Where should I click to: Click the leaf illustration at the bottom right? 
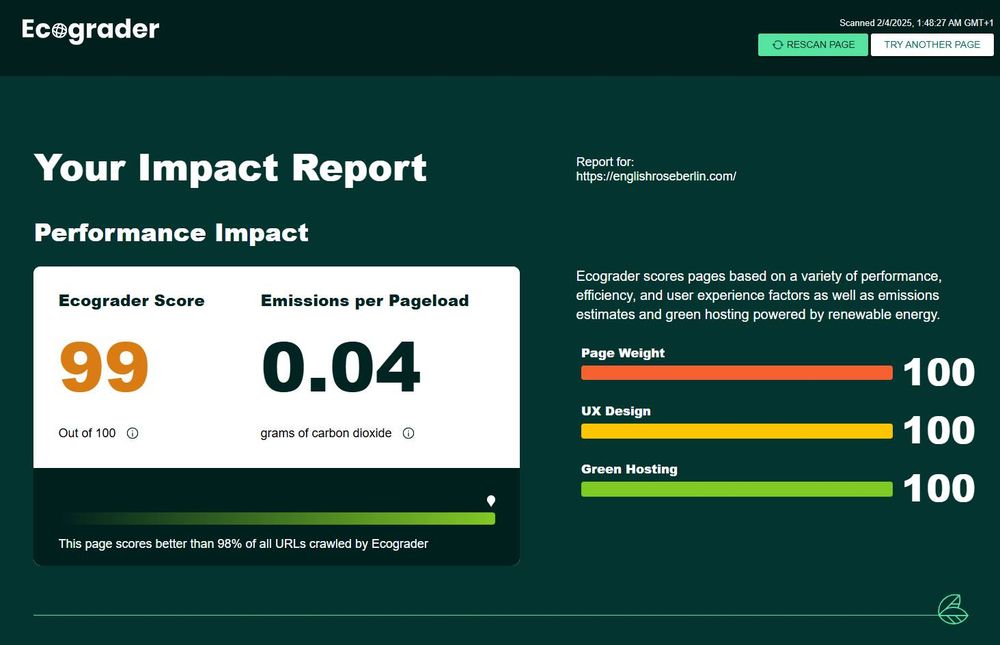coord(952,609)
